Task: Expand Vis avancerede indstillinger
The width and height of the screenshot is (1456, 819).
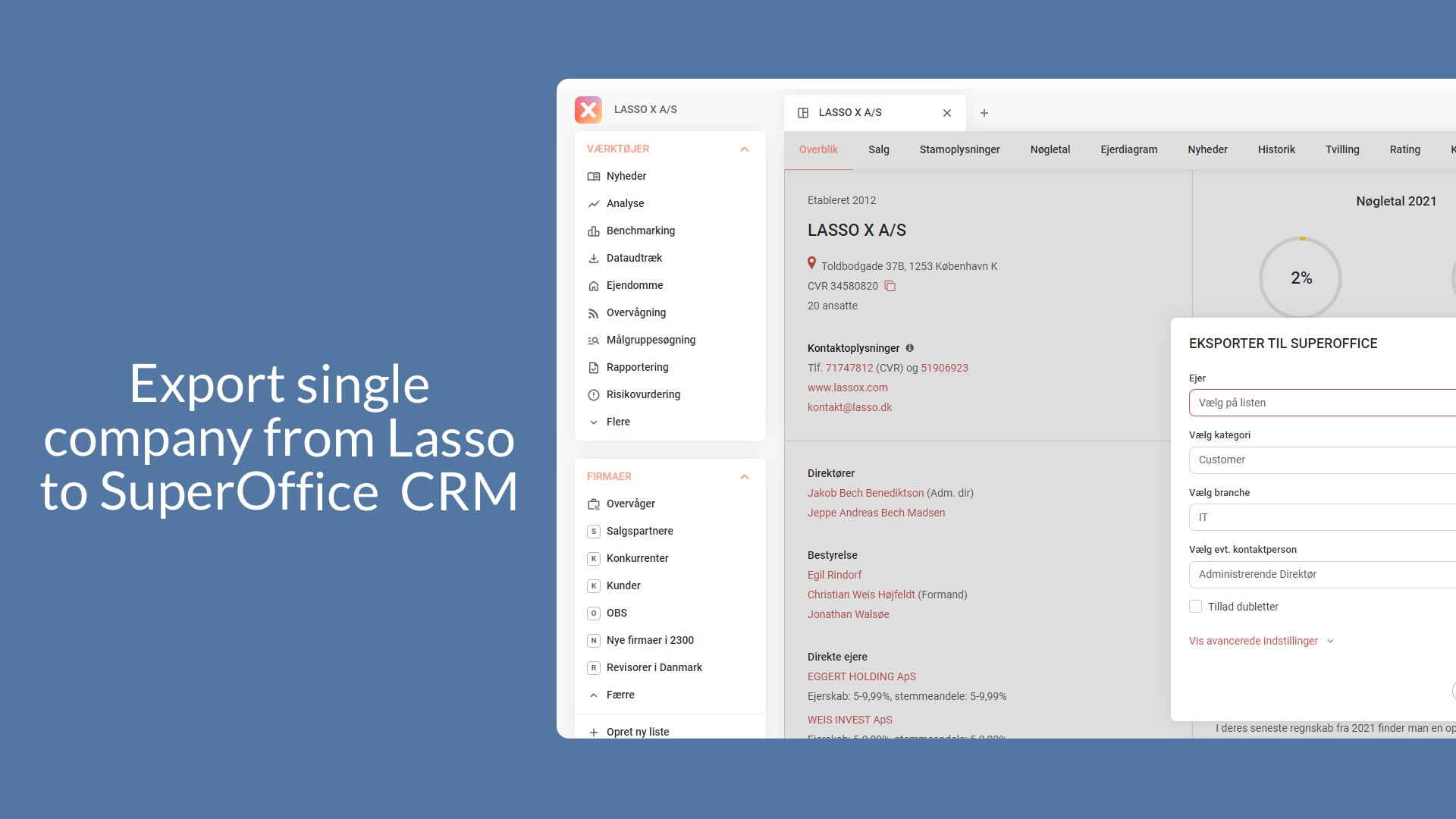Action: coord(1261,642)
